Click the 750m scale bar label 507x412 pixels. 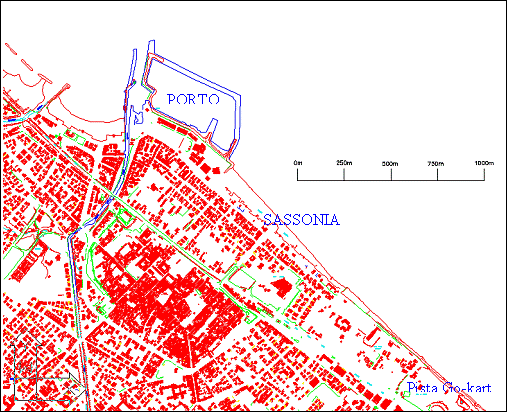point(436,164)
